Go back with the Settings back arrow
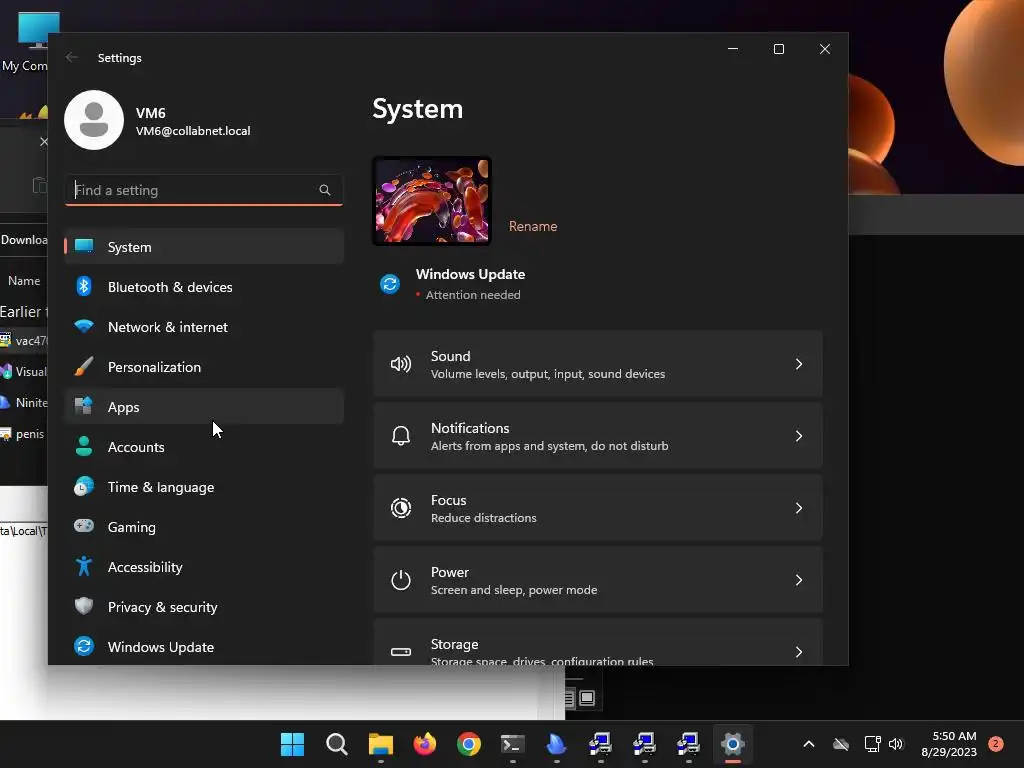This screenshot has width=1024, height=768. [72, 57]
